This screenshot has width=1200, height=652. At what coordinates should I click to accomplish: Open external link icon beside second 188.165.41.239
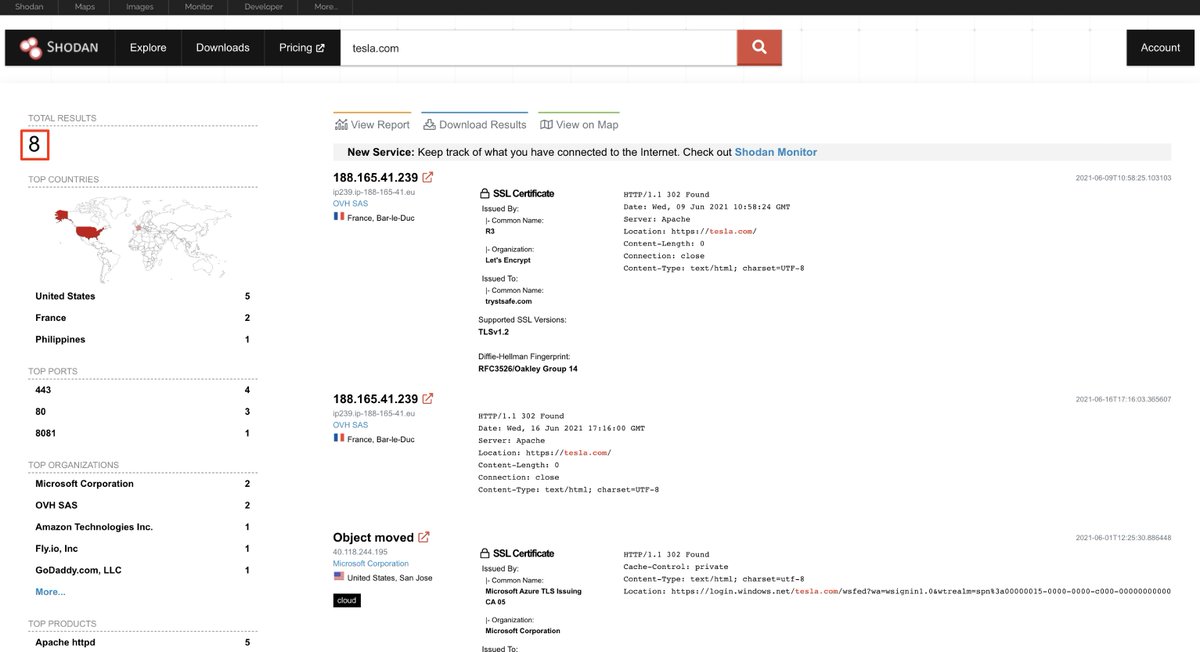click(x=428, y=398)
